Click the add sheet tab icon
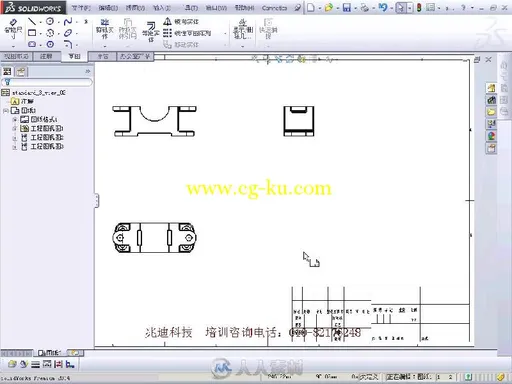The height and width of the screenshot is (384, 512). [x=75, y=352]
